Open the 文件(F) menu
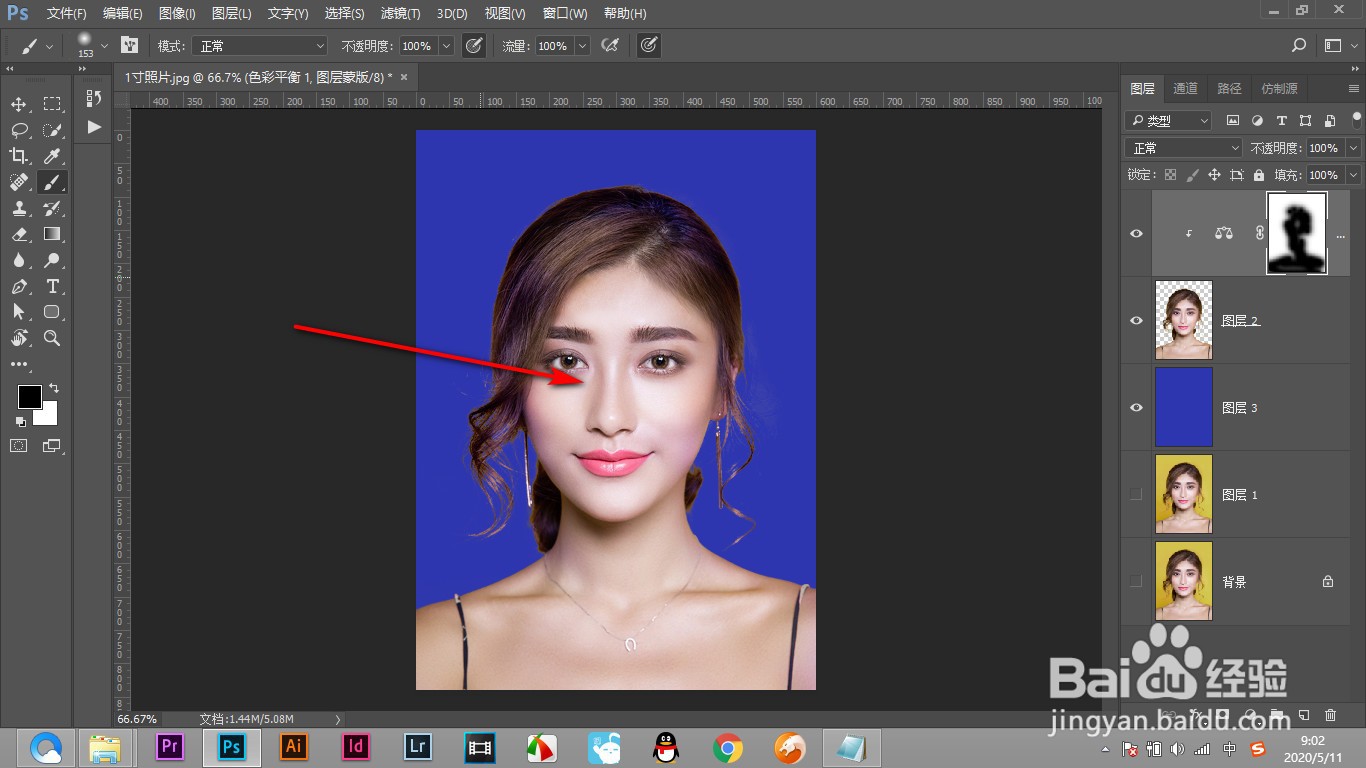 (67, 13)
